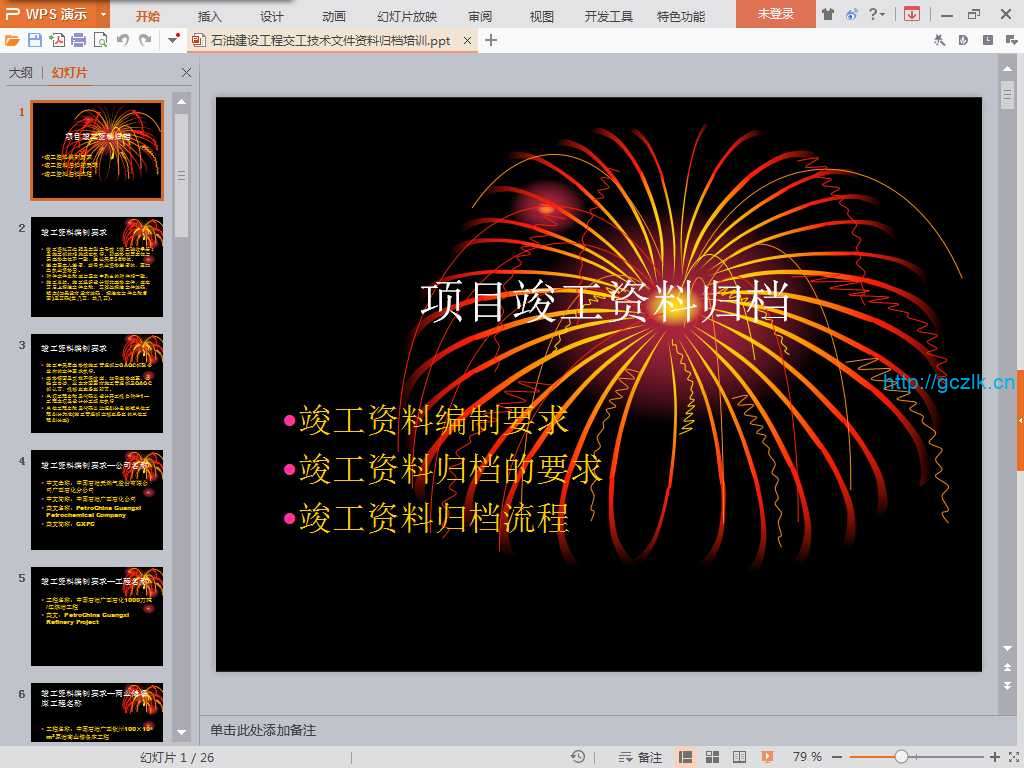Click the Open folder icon in quick toolbar

click(12, 40)
